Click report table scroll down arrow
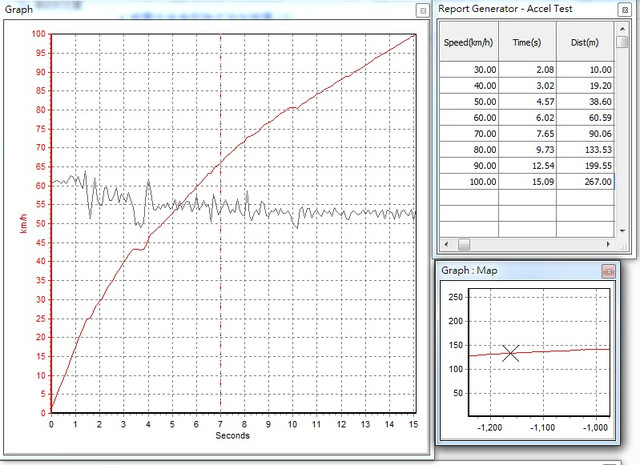The image size is (640, 465). [622, 231]
